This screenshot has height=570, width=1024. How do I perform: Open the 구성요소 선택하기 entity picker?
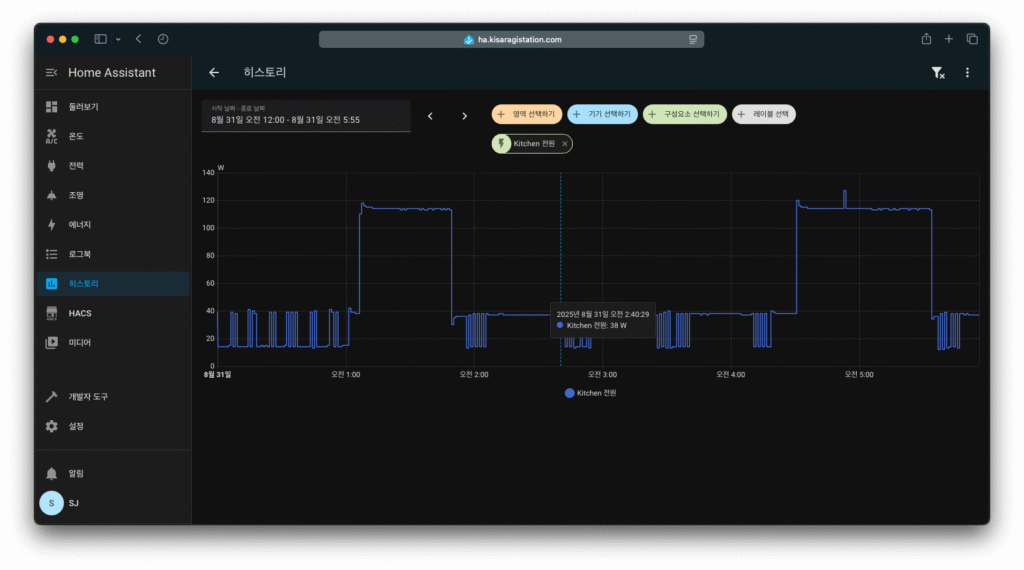point(684,115)
